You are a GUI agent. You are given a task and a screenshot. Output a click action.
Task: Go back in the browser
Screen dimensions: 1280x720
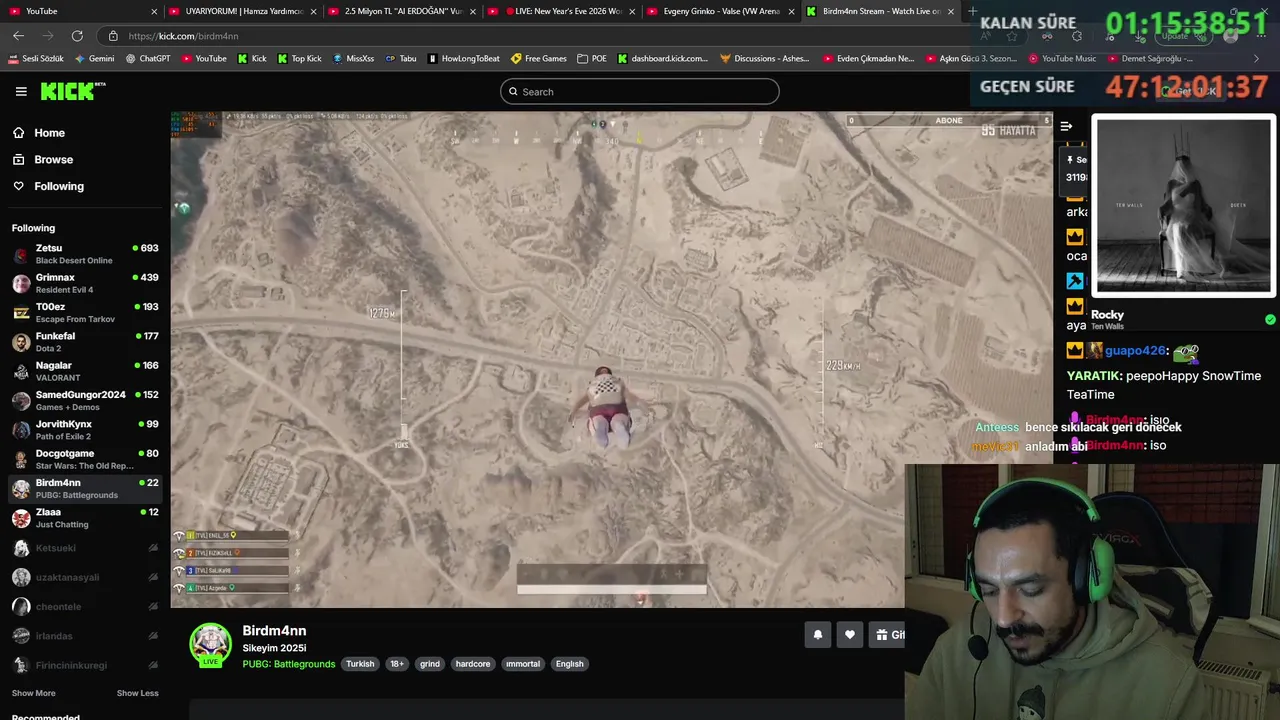click(18, 36)
